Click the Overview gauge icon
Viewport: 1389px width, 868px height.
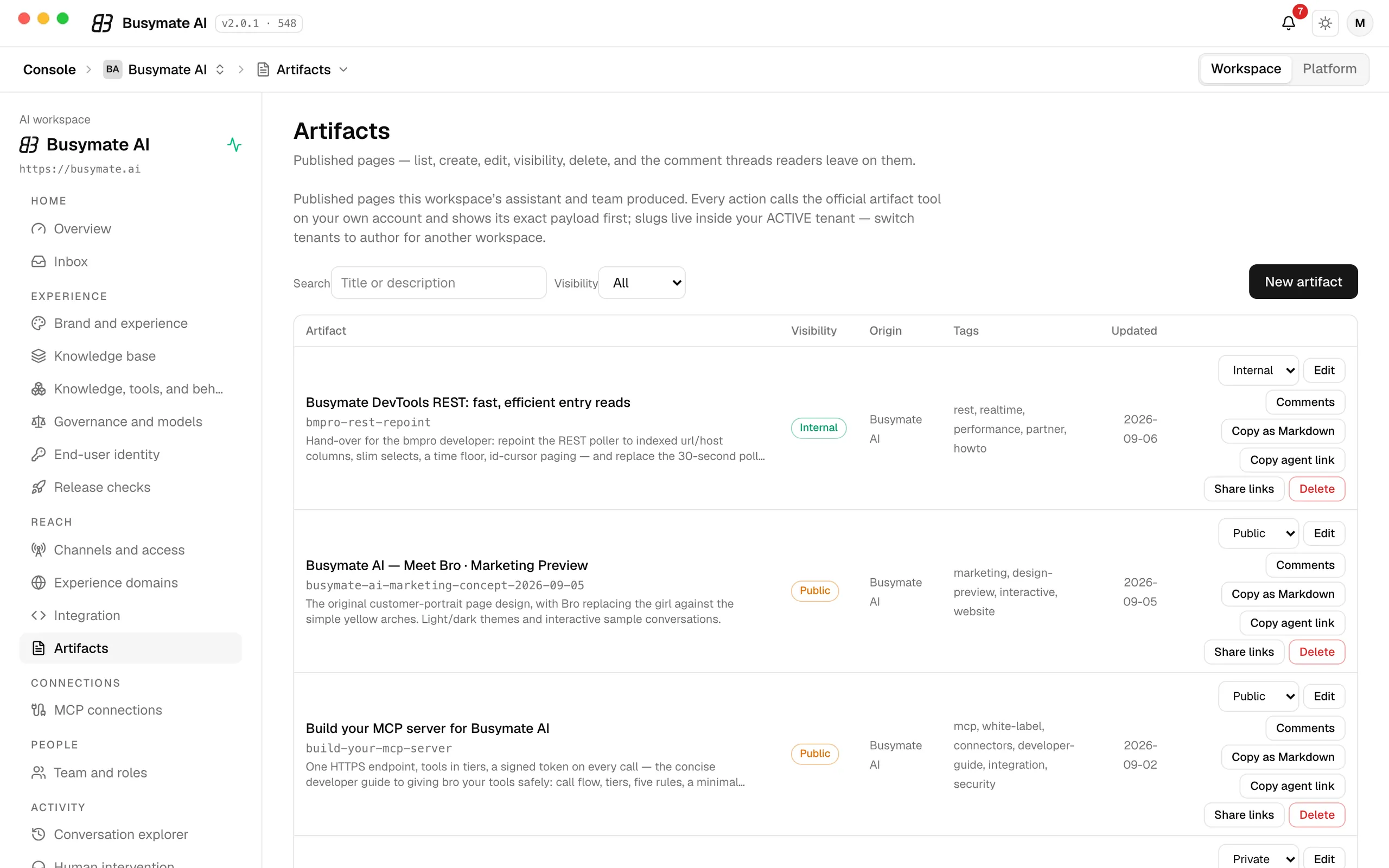pos(39,228)
